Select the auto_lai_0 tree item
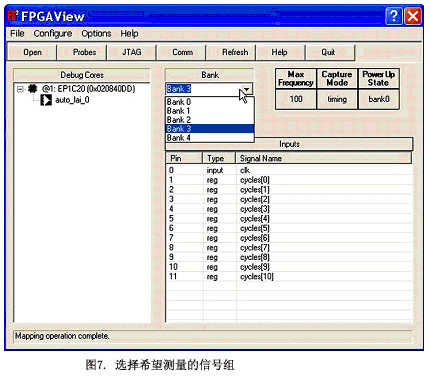 (72, 100)
